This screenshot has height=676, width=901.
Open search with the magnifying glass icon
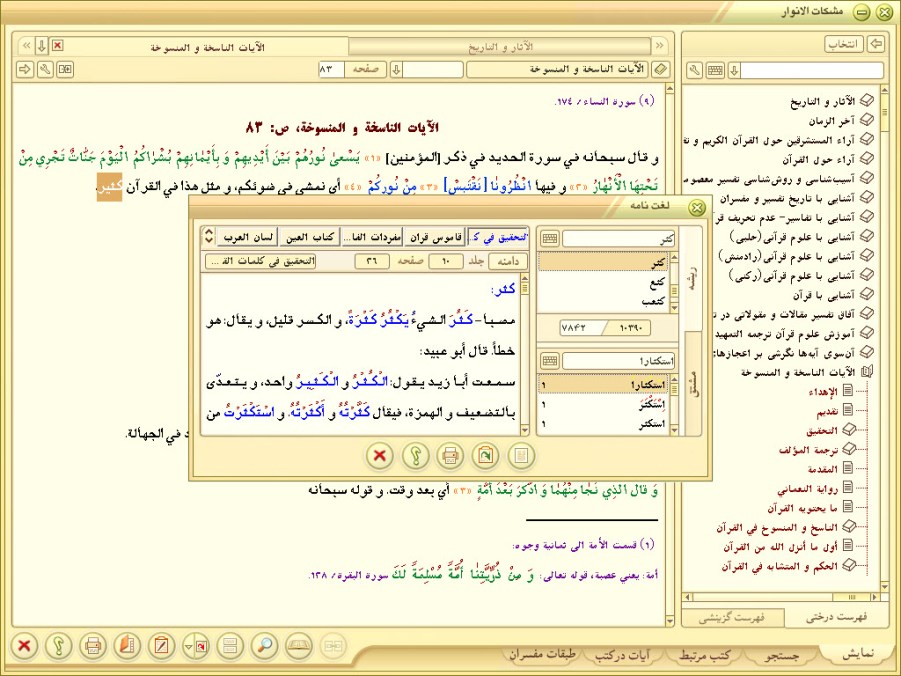pos(264,646)
